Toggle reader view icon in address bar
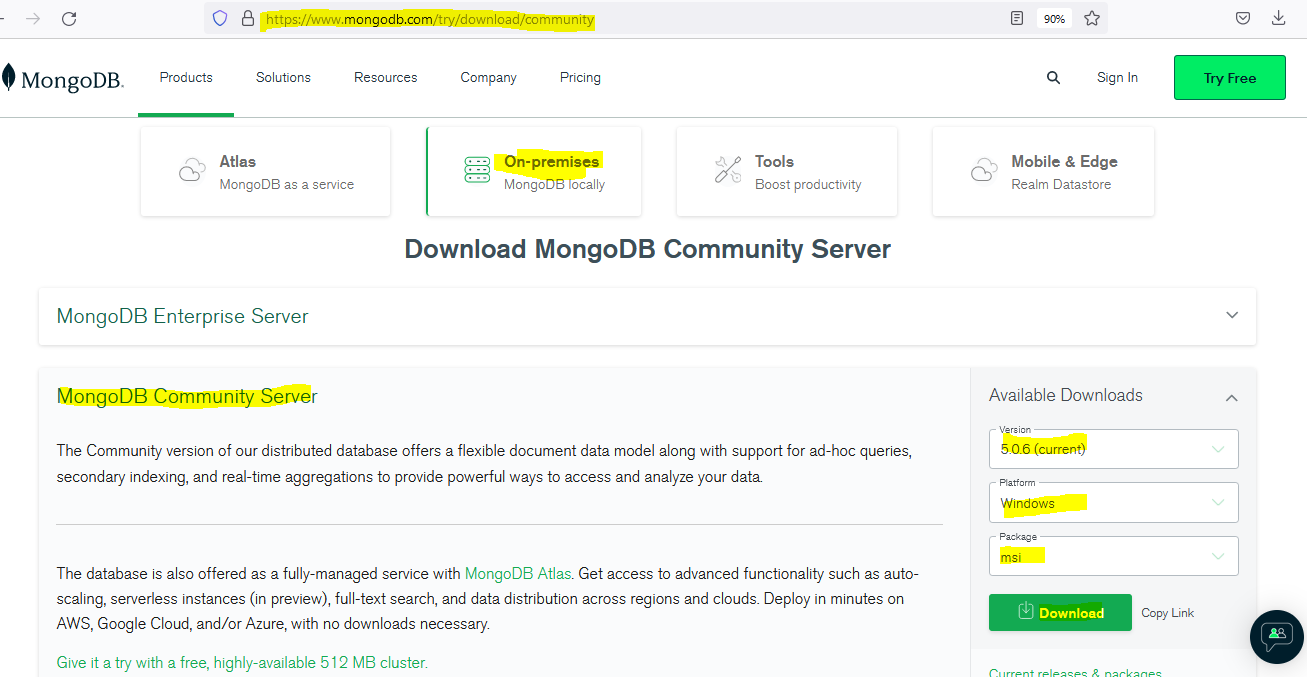The width and height of the screenshot is (1307, 677). (1017, 18)
